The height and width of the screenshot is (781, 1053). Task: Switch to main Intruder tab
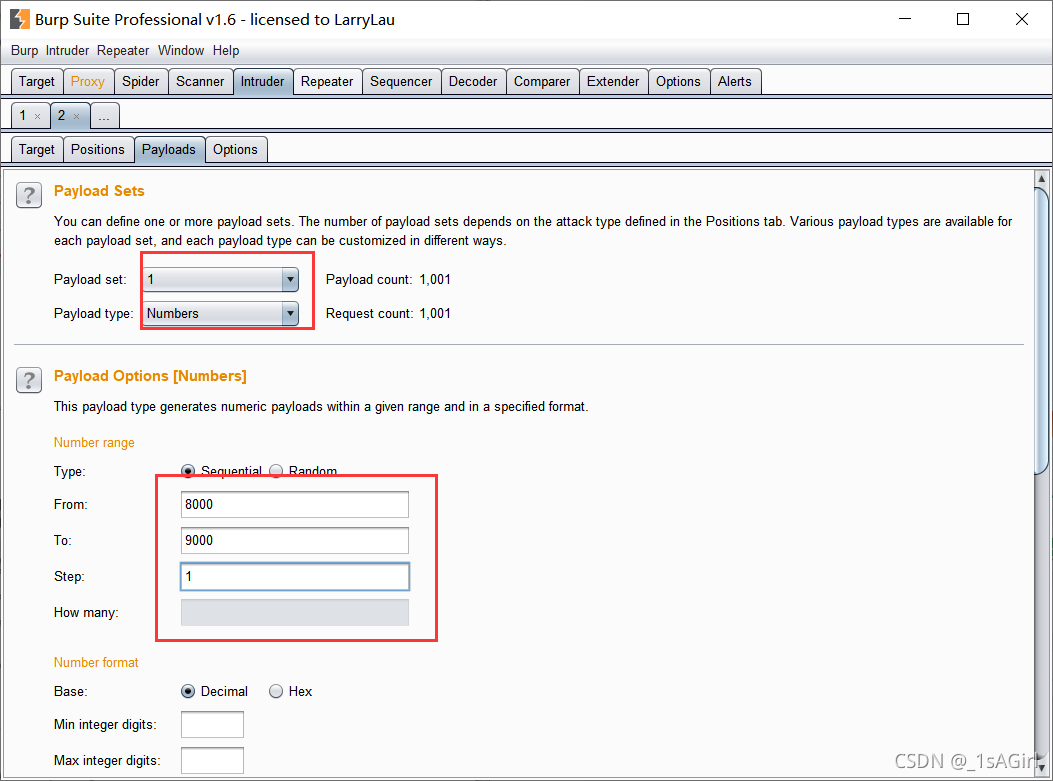pyautogui.click(x=263, y=81)
